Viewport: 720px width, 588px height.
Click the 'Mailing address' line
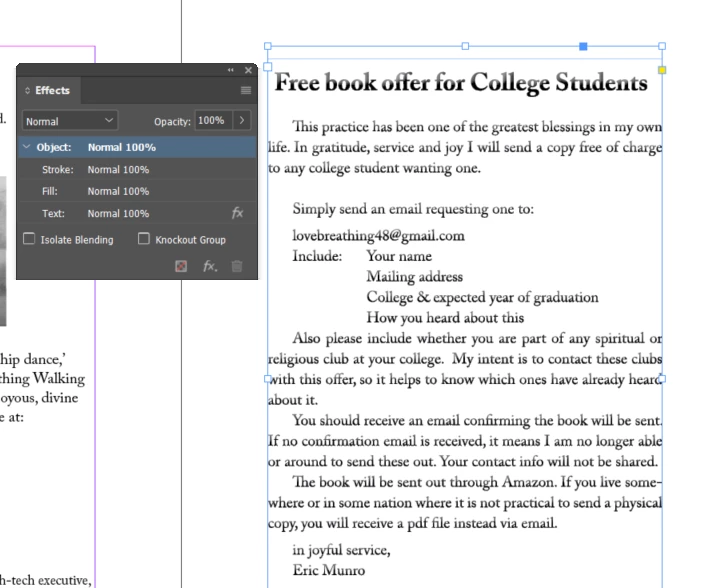415,277
